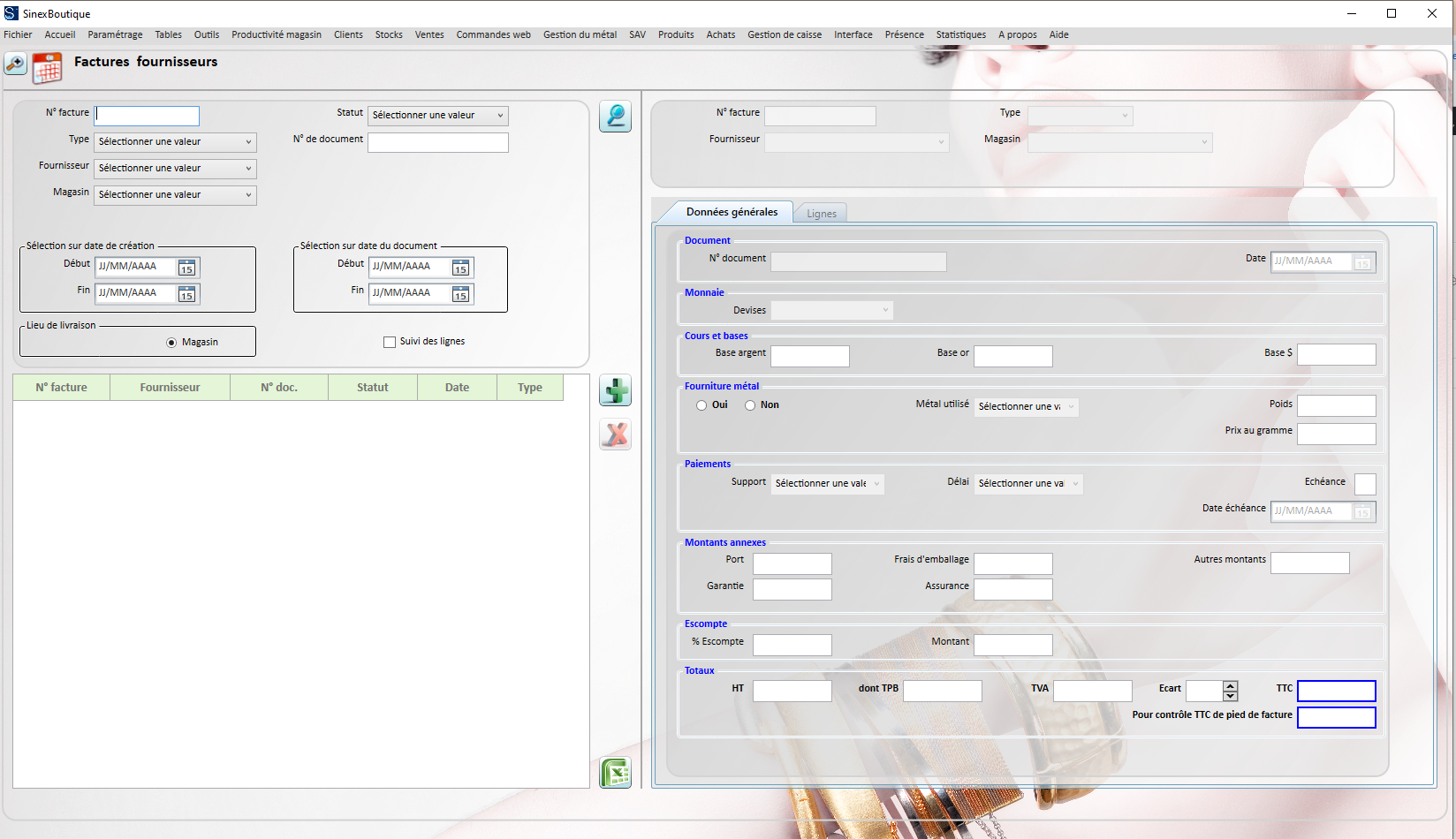1456x839 pixels.
Task: Click the green plus add invoice icon
Action: pos(615,390)
